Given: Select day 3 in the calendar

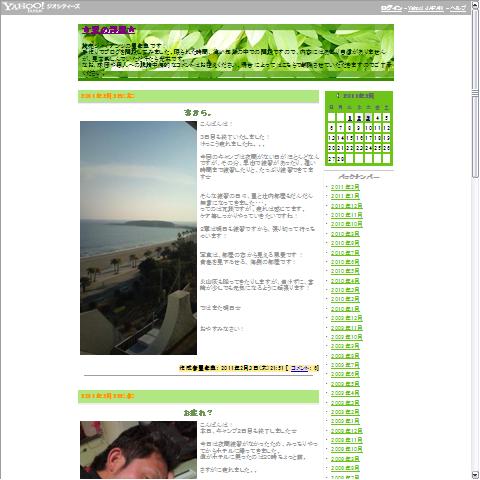Looking at the screenshot, I should [368, 118].
